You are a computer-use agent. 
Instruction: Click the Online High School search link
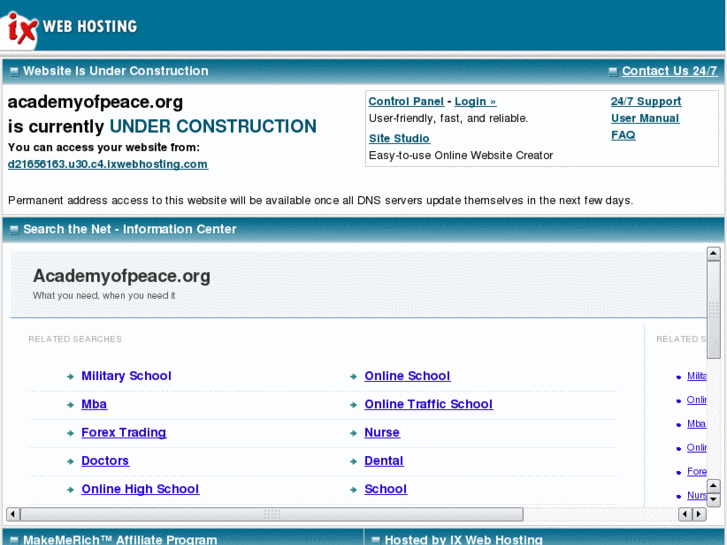pyautogui.click(x=140, y=489)
